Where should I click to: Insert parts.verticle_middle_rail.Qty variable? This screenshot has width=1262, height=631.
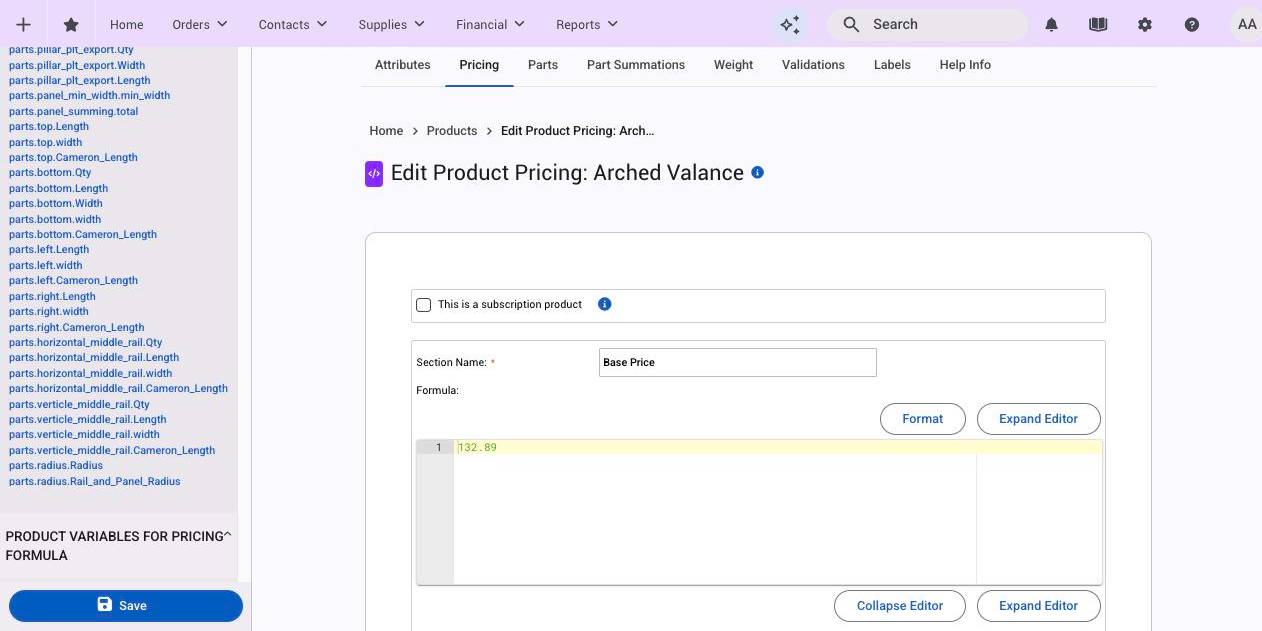click(79, 405)
